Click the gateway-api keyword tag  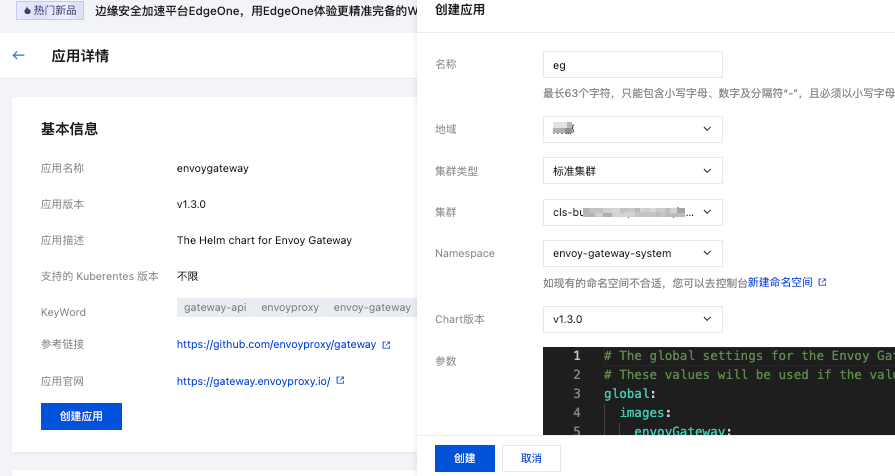(215, 308)
